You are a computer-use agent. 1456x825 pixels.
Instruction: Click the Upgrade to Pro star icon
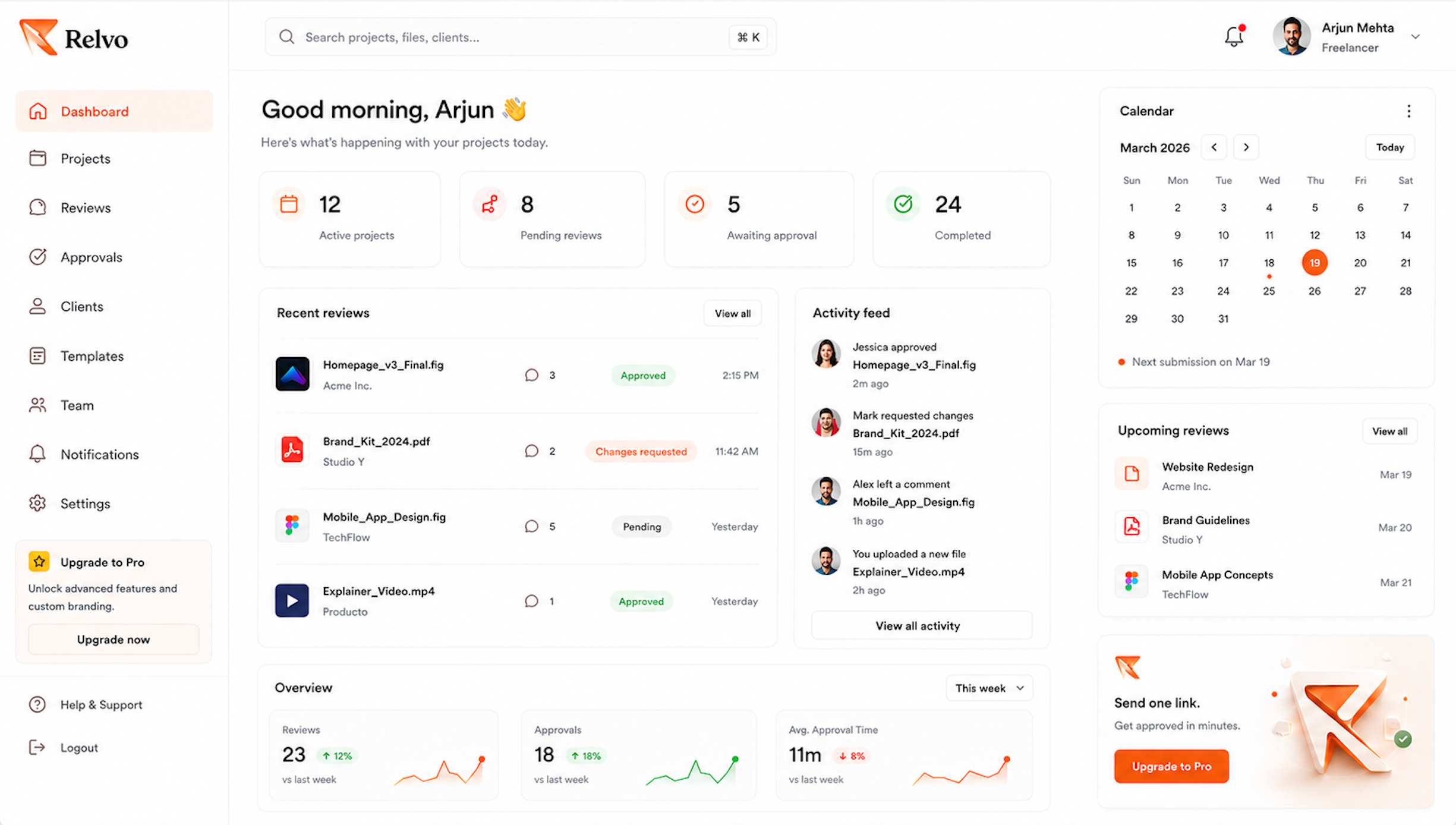(39, 561)
